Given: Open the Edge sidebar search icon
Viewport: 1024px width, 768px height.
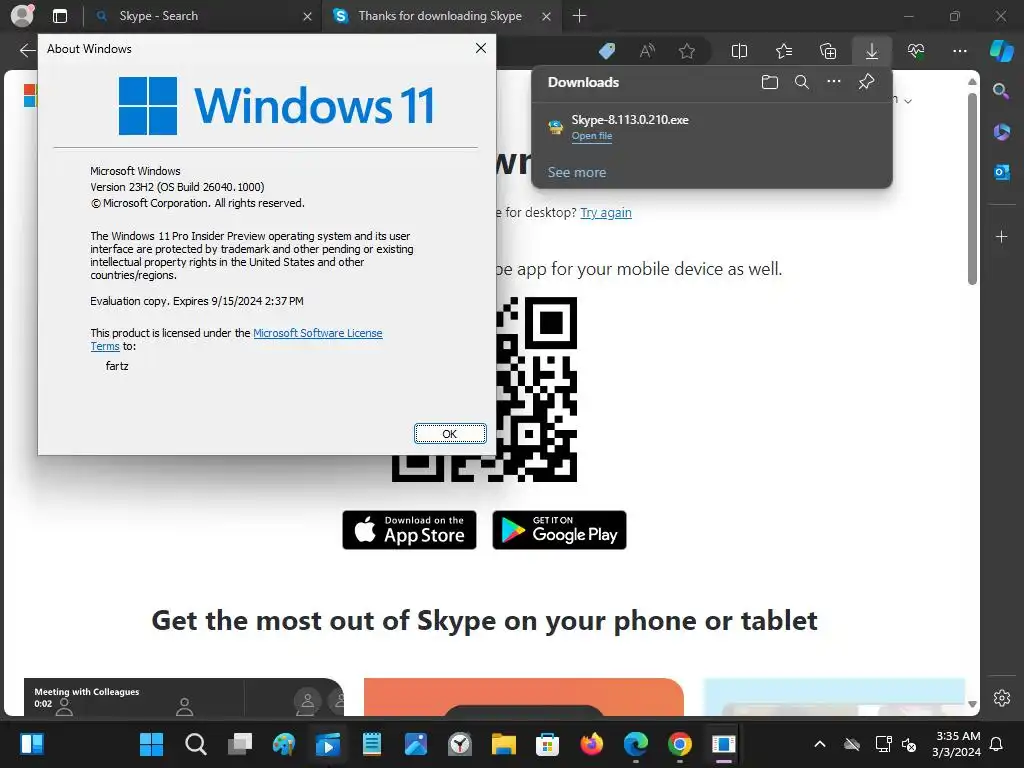Looking at the screenshot, I should coord(1001,91).
